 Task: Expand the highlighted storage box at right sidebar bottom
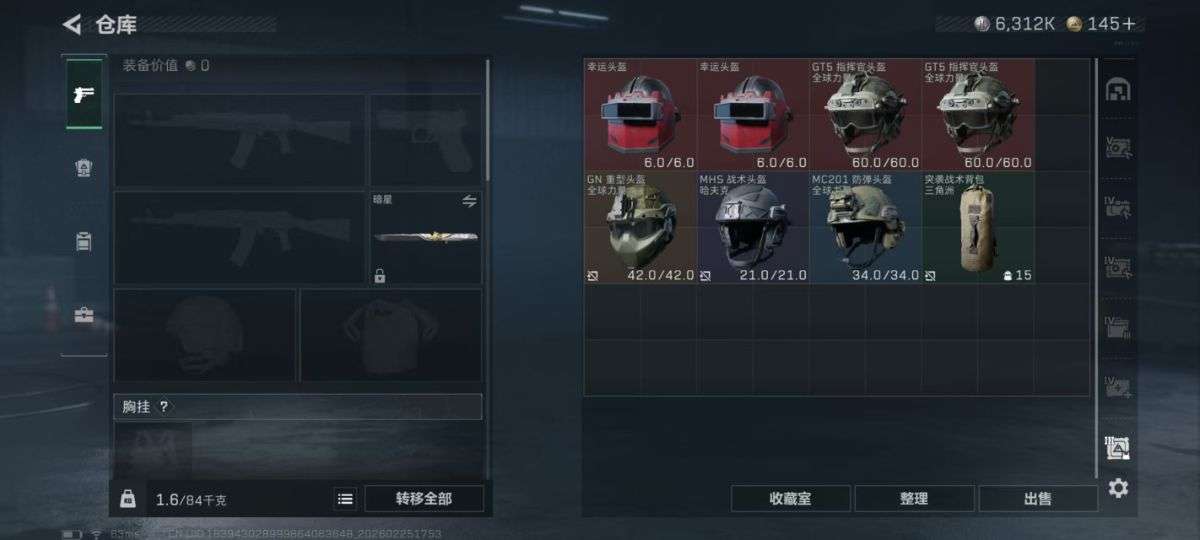click(x=1117, y=448)
